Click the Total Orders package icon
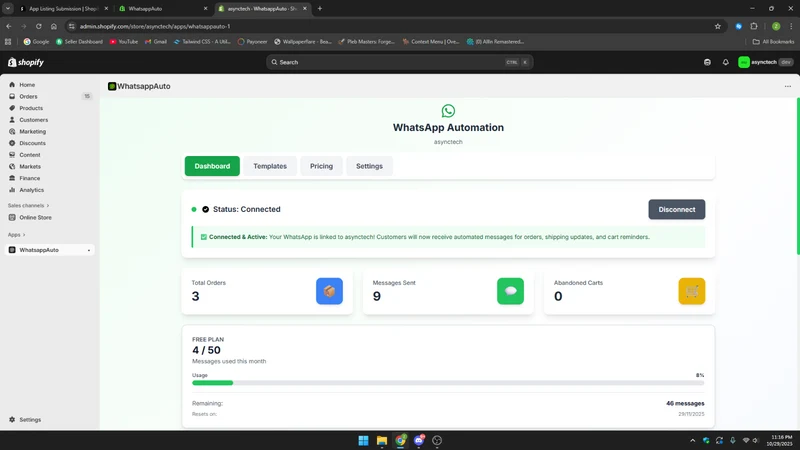Viewport: 800px width, 450px height. (329, 291)
